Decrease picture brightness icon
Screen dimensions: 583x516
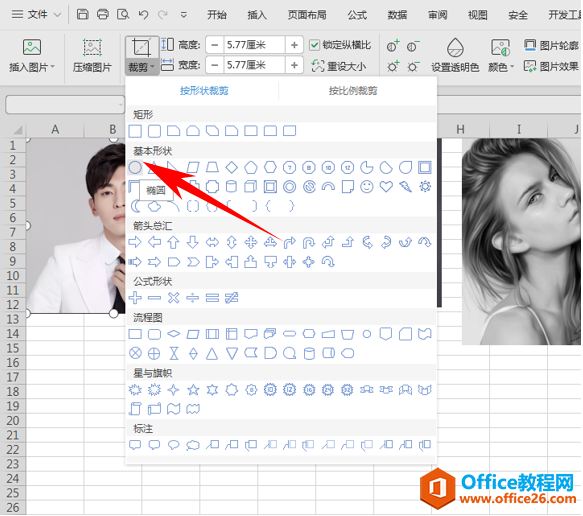click(x=413, y=67)
